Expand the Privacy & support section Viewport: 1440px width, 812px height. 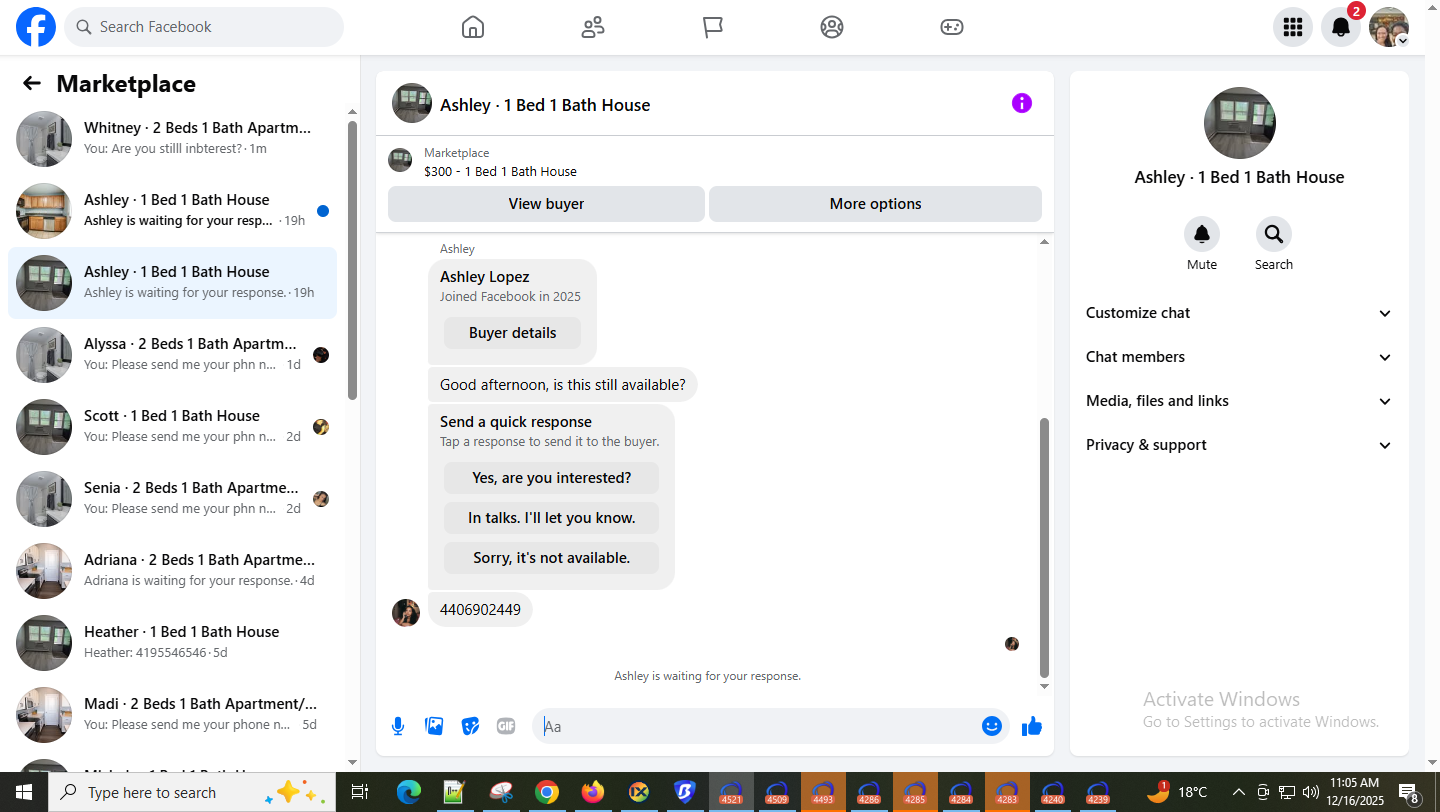coord(1239,445)
